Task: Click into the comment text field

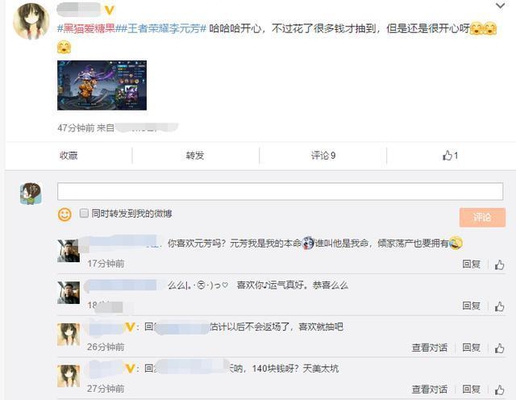Action: [280, 191]
